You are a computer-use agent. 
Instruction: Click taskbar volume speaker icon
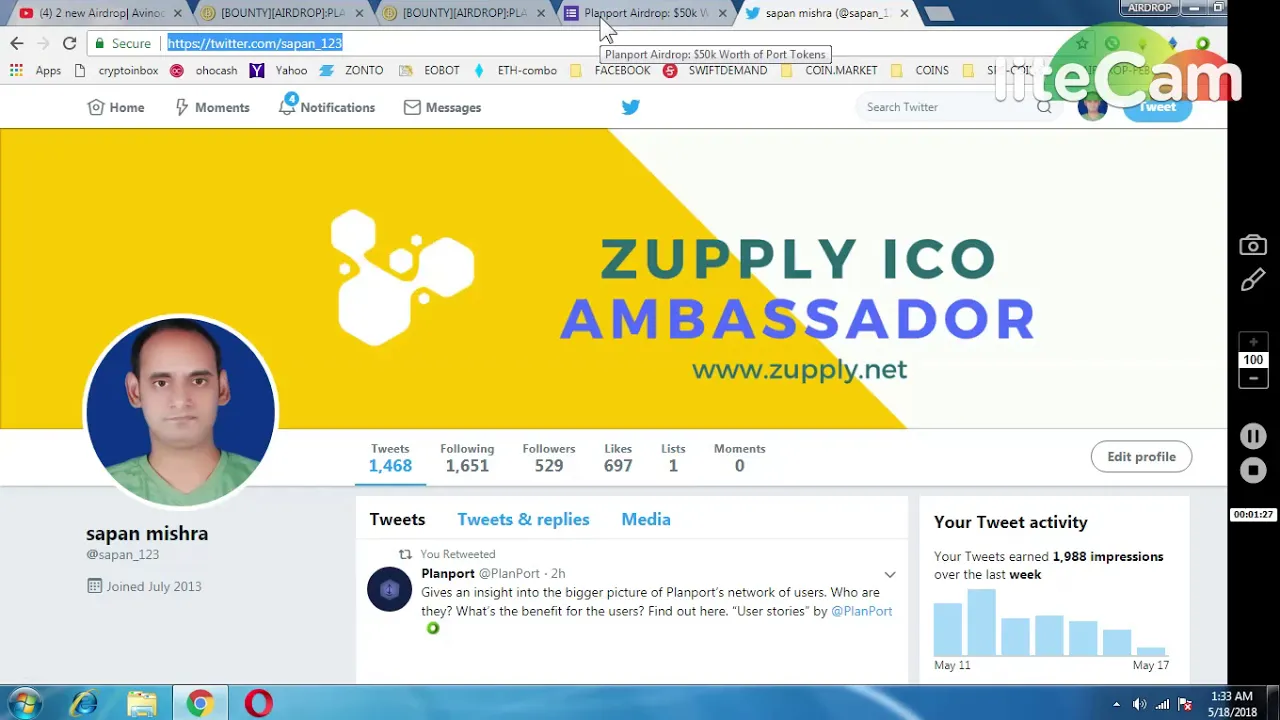tap(1139, 704)
